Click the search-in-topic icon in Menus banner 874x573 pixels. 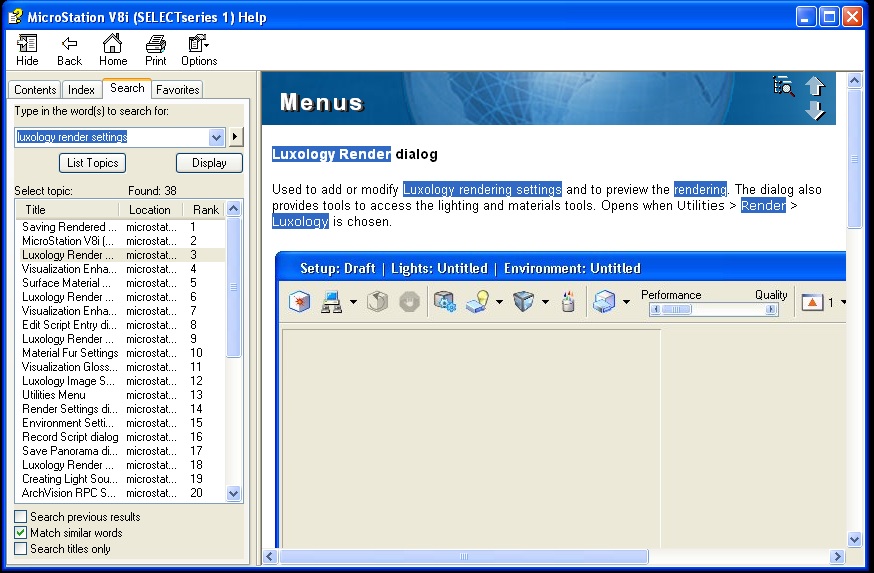point(783,86)
